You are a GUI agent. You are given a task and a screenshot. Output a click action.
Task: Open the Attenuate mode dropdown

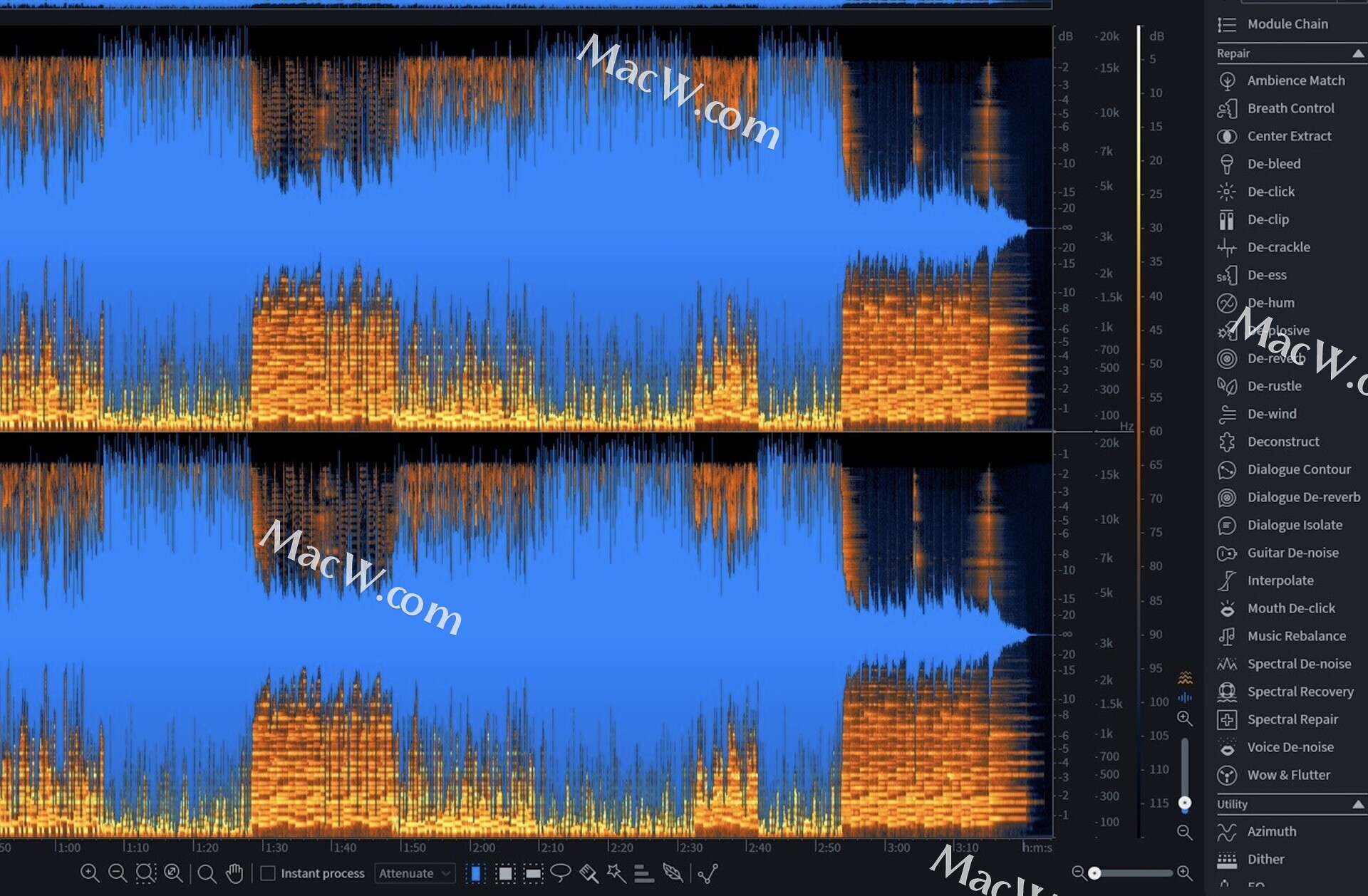tap(415, 873)
